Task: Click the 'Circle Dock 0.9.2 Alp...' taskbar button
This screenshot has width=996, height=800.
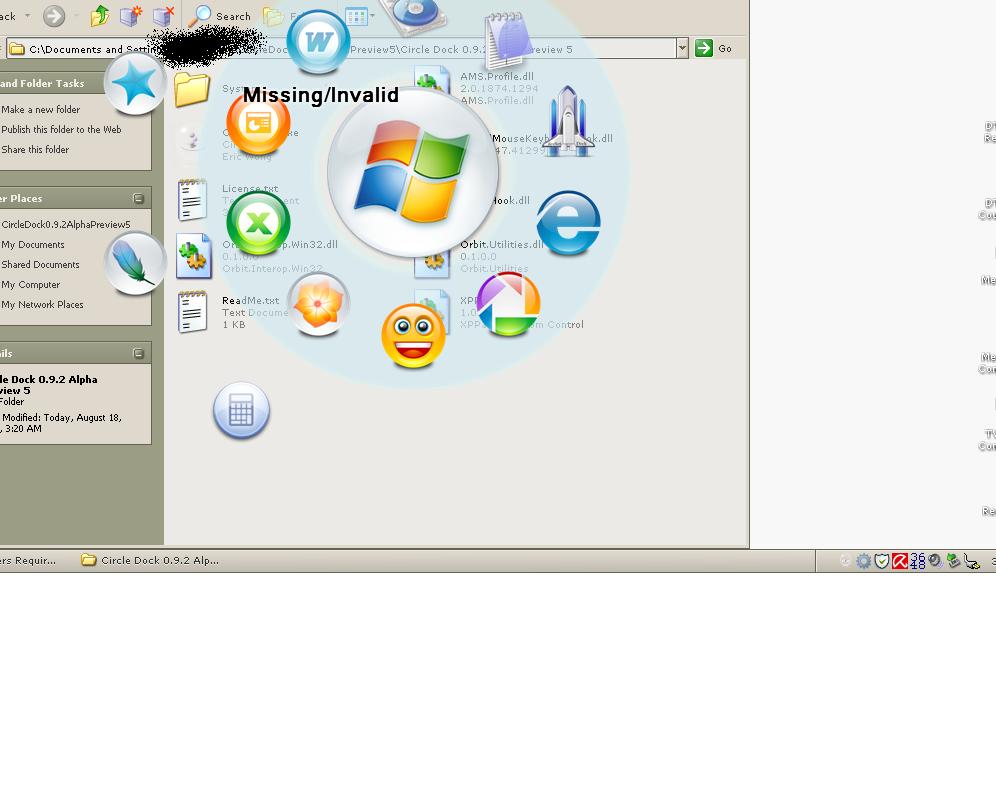Action: coord(151,560)
